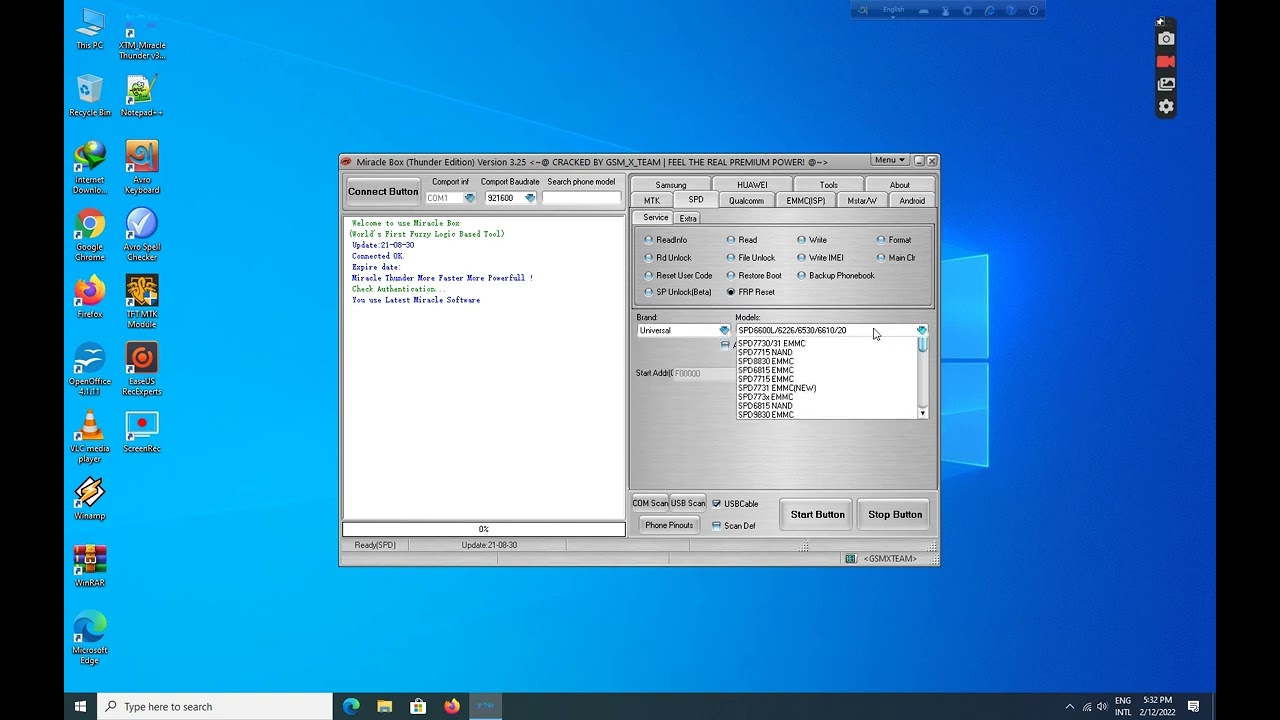Take a screenshot with ScreenRec camera icon
Image resolution: width=1280 pixels, height=720 pixels.
pyautogui.click(x=1166, y=39)
